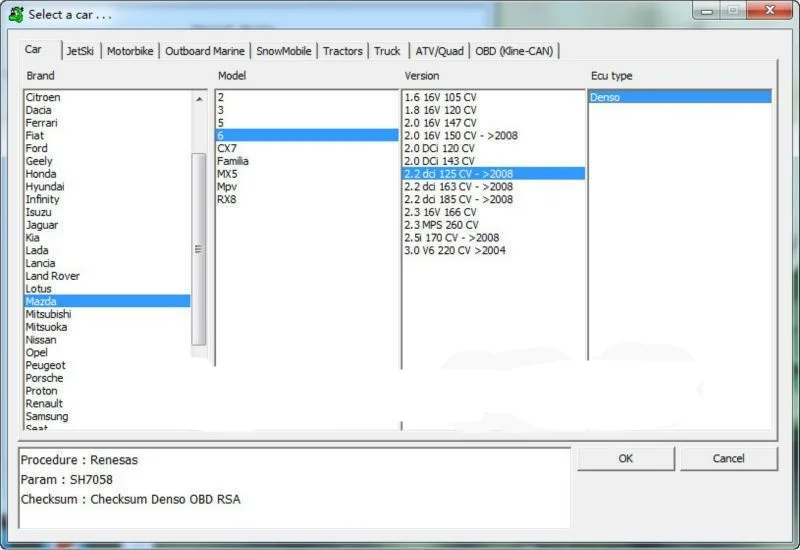
Task: Choose Lancia brand
Action: tap(107, 263)
